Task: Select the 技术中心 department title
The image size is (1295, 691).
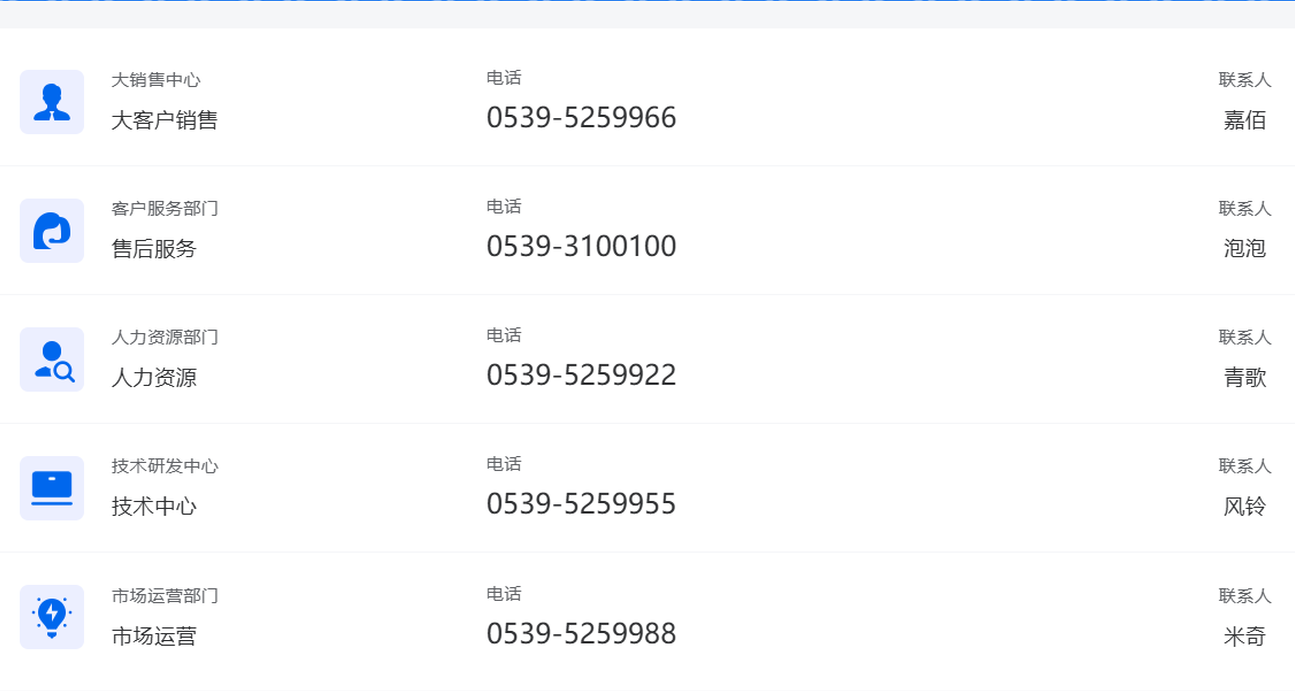Action: [154, 507]
